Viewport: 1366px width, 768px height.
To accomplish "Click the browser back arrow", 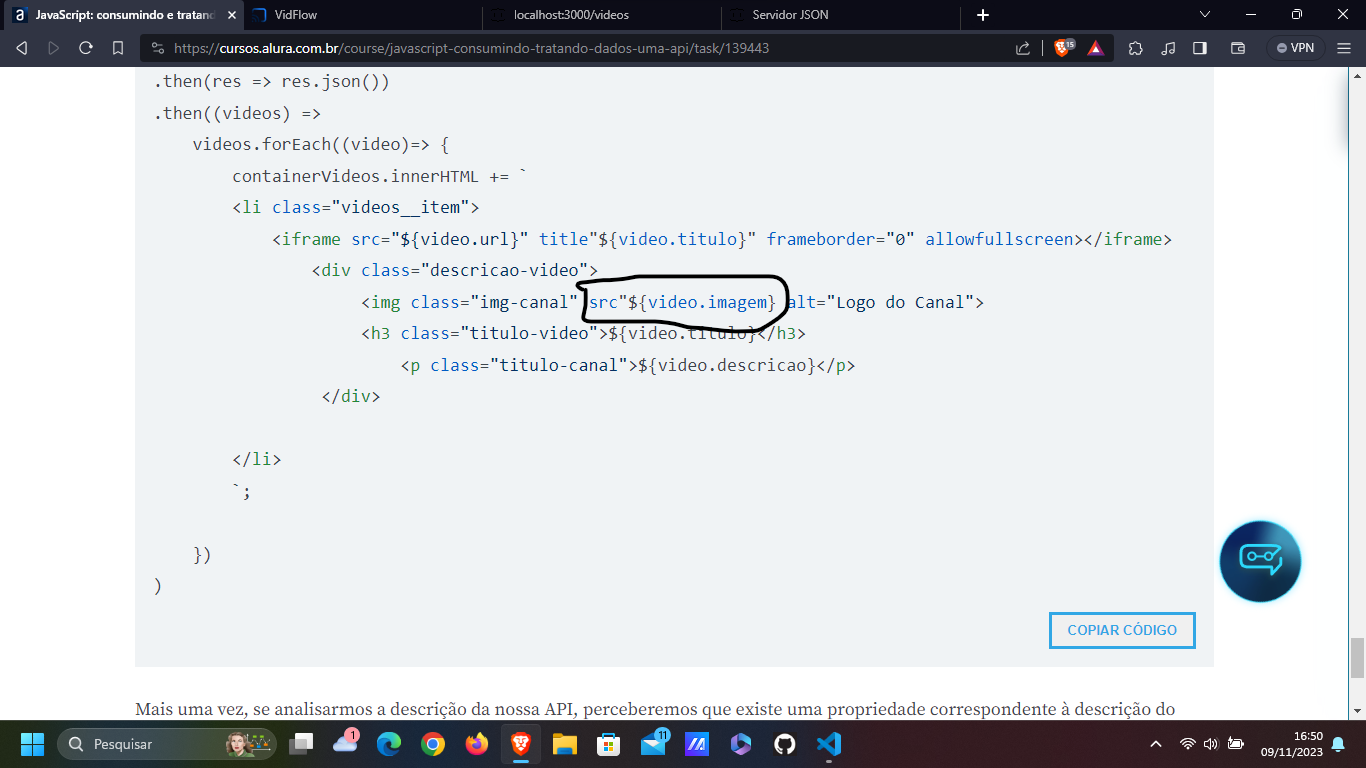I will click(x=22, y=48).
